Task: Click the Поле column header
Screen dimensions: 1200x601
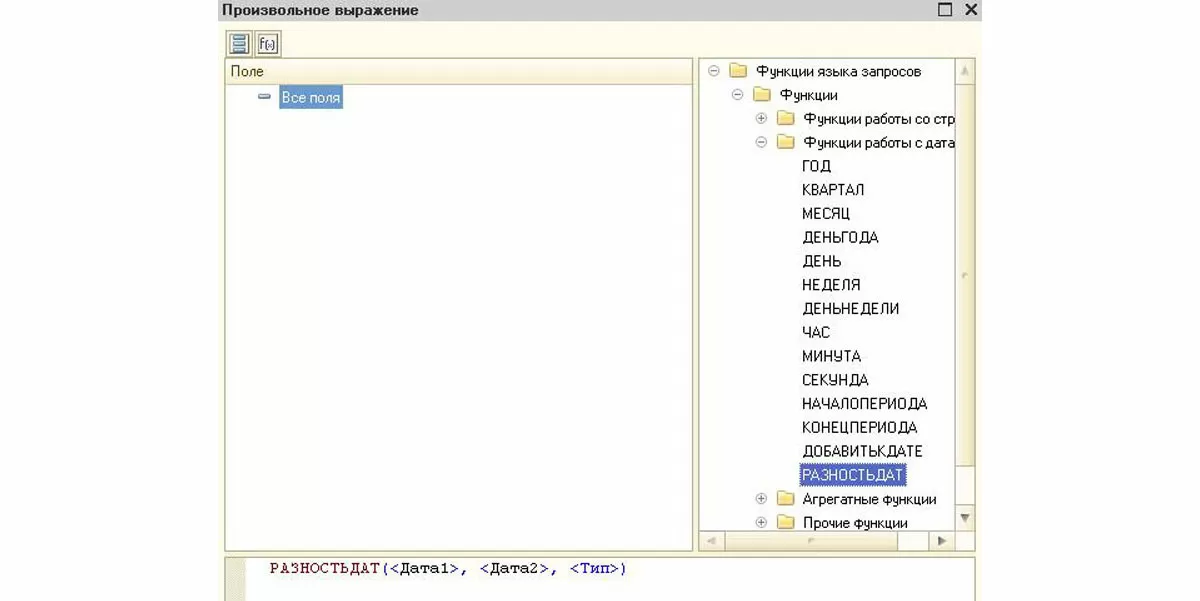Action: point(458,72)
